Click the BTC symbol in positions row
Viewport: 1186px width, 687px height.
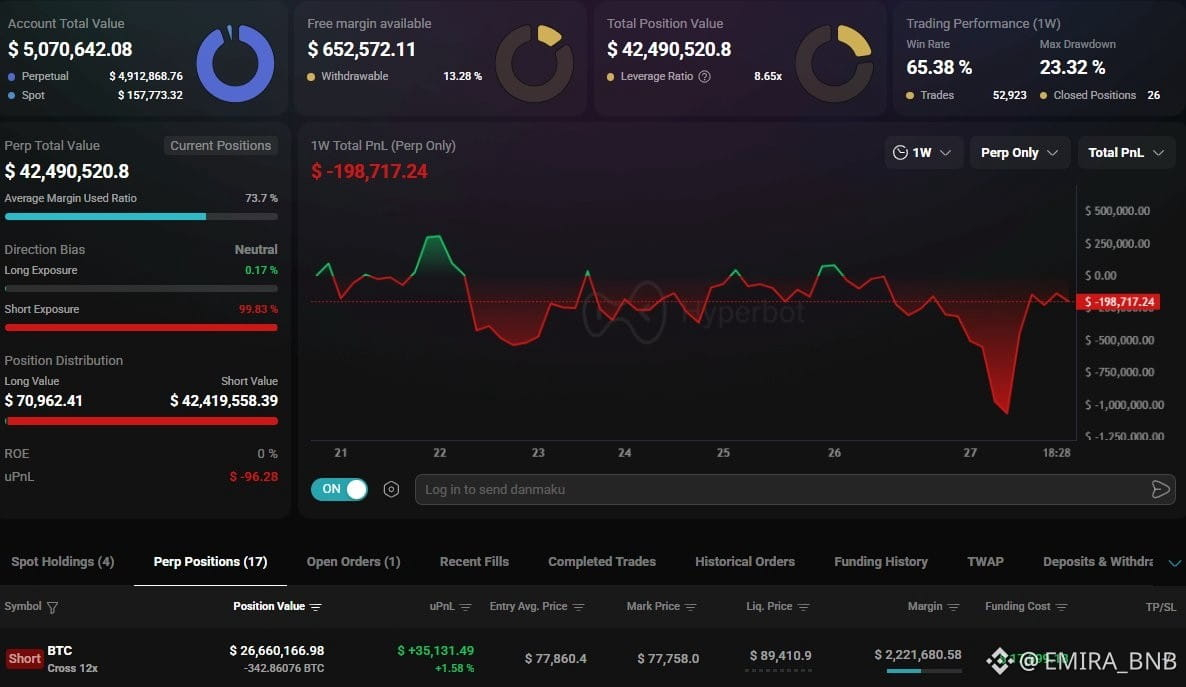[x=60, y=651]
